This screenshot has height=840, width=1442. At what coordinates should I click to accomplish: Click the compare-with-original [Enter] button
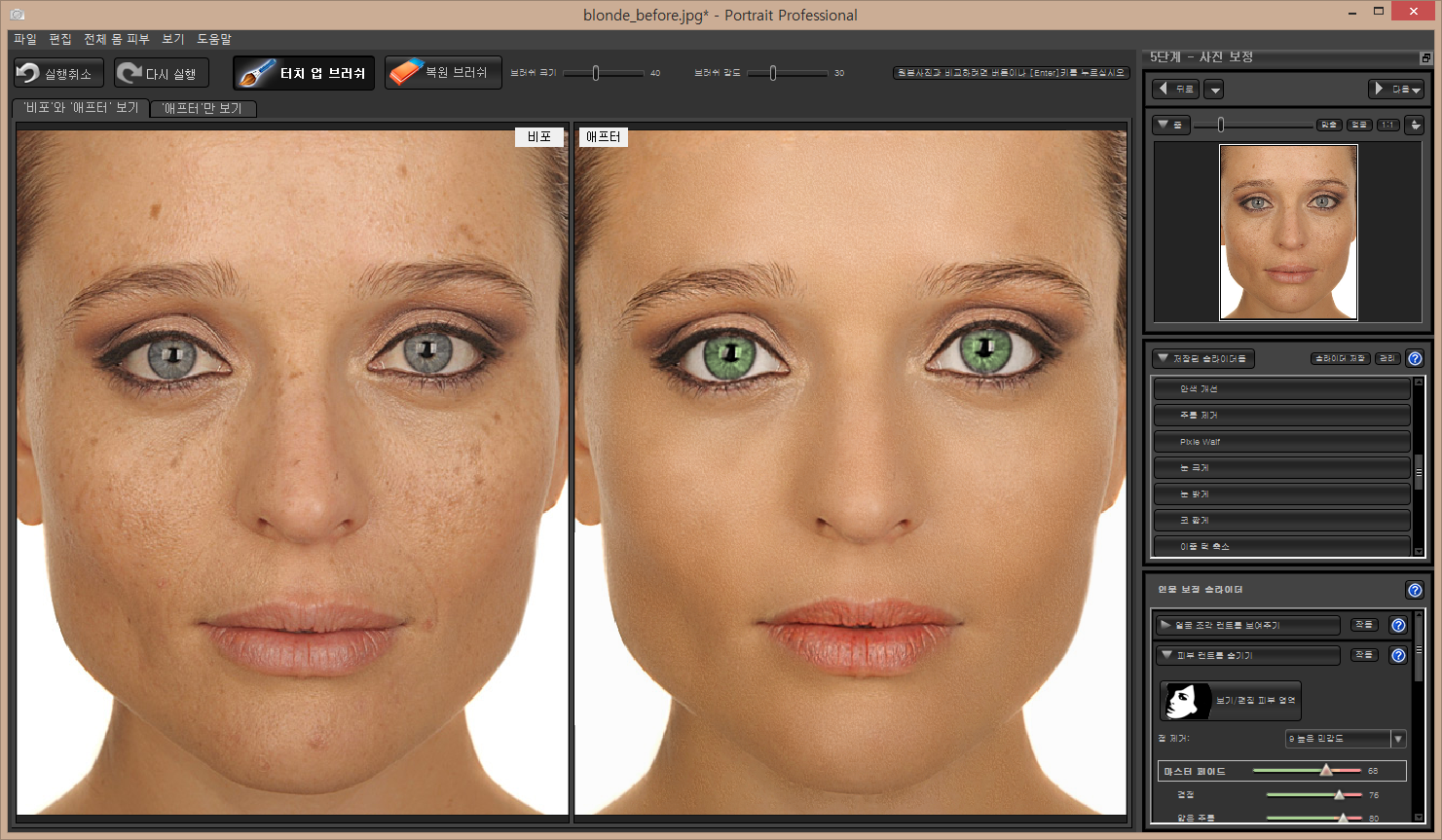[x=1011, y=73]
